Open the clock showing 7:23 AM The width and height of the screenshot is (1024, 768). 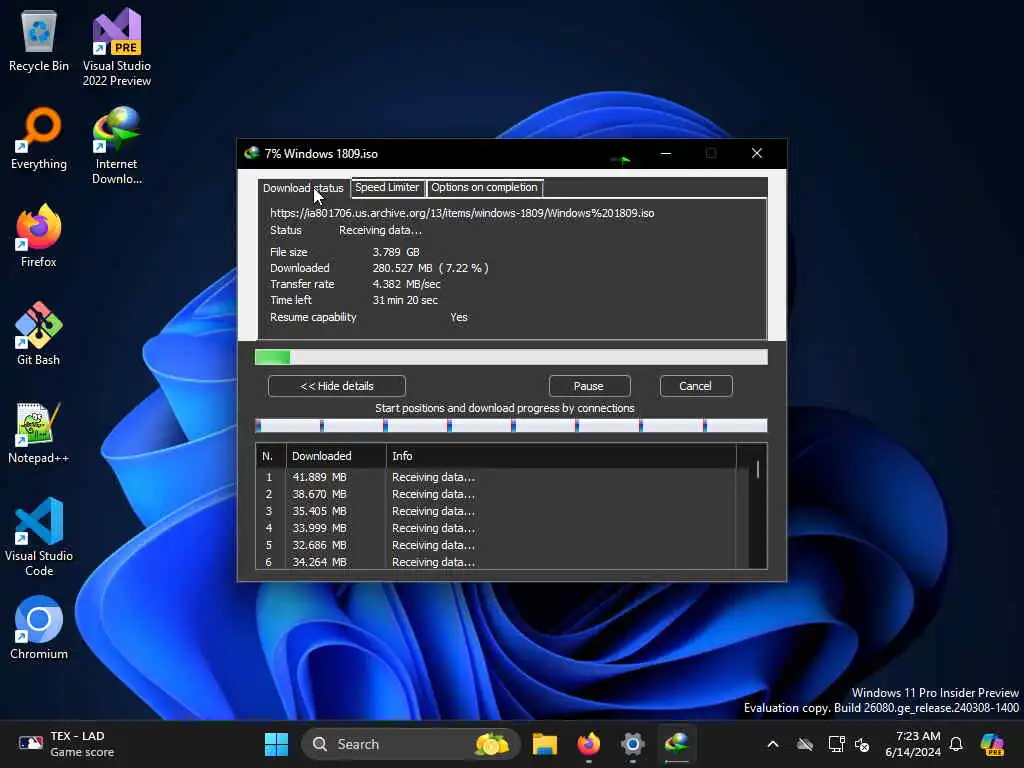click(x=913, y=744)
